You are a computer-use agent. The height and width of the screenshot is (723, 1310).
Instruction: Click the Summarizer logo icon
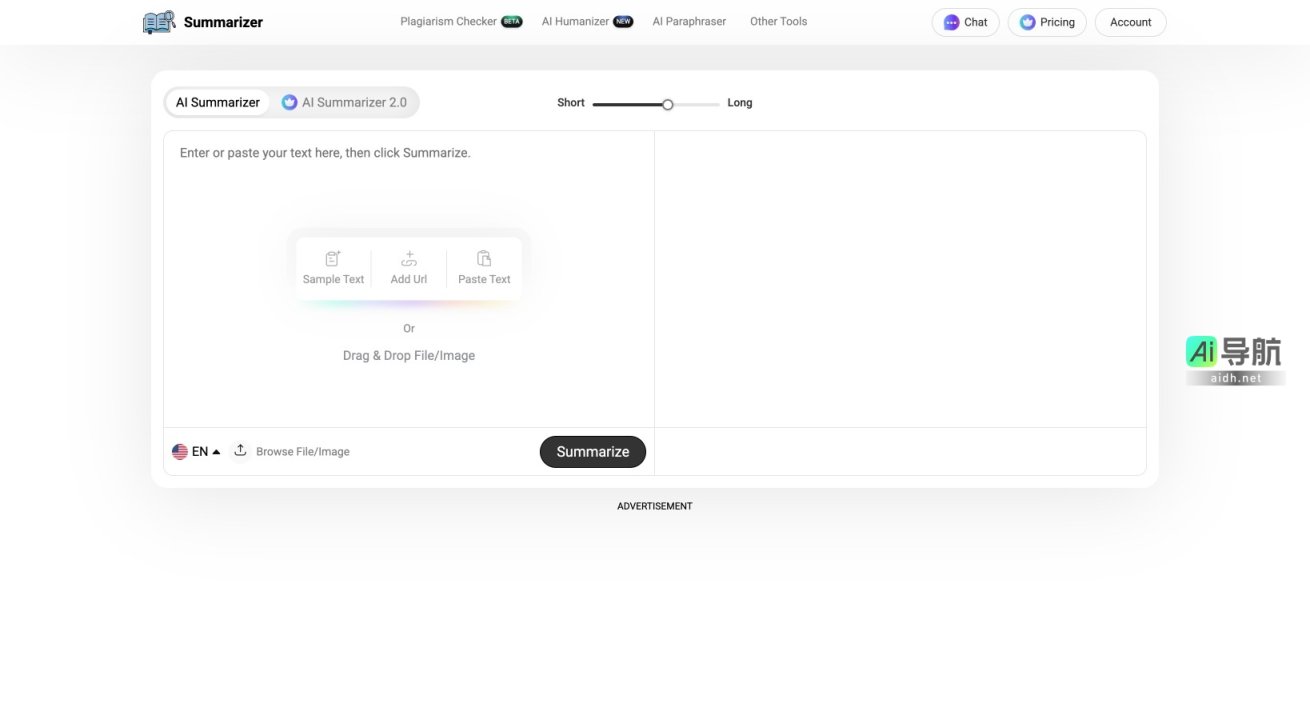coord(158,21)
